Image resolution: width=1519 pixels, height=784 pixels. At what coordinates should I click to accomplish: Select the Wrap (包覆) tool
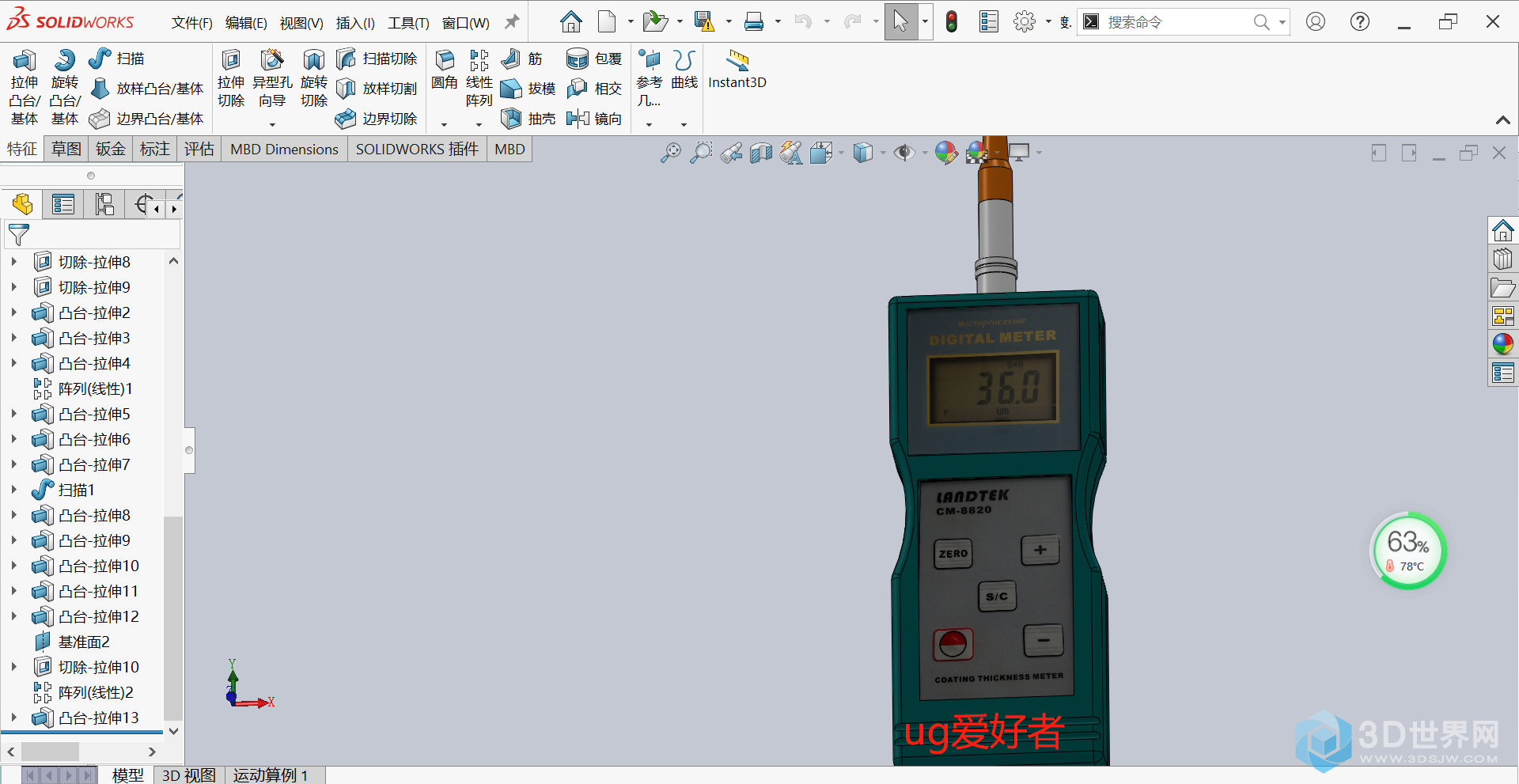pyautogui.click(x=594, y=59)
